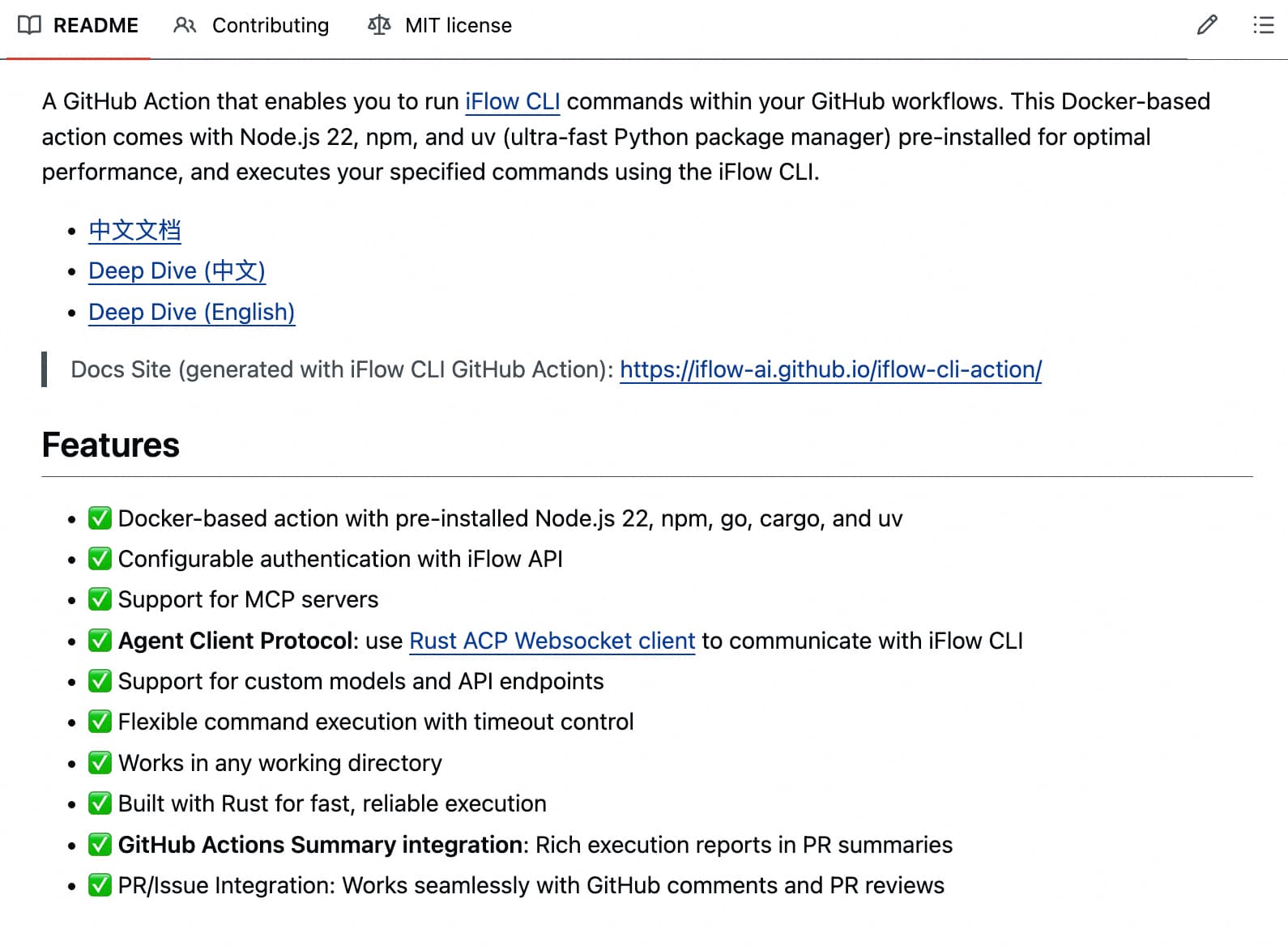Open the outline table-of-contents icon
The image size is (1288, 946).
coord(1263,25)
